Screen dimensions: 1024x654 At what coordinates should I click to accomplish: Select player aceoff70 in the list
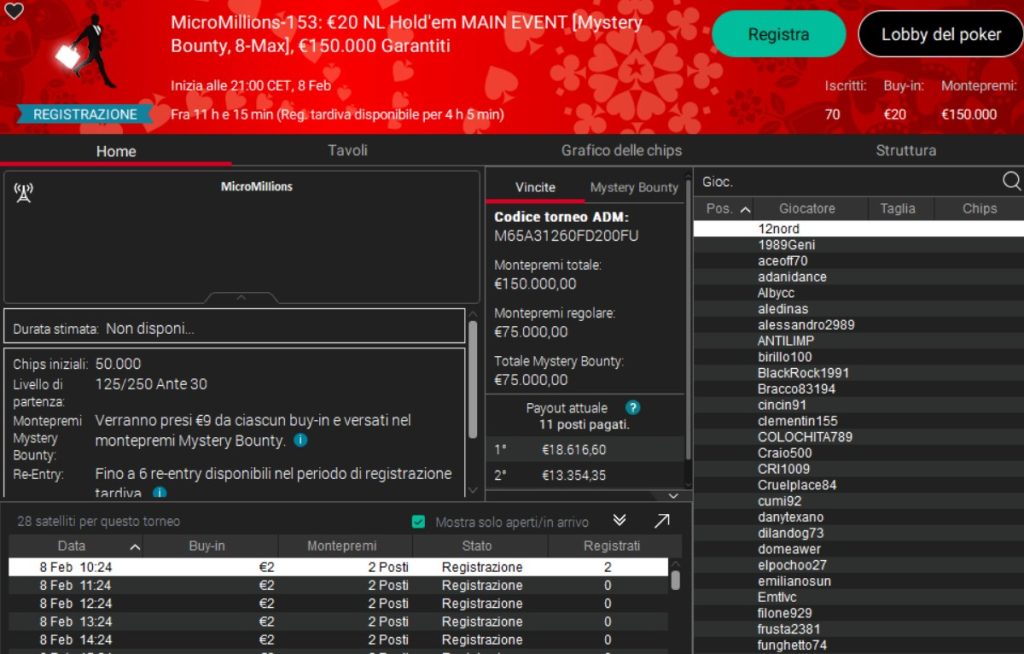pyautogui.click(x=859, y=261)
